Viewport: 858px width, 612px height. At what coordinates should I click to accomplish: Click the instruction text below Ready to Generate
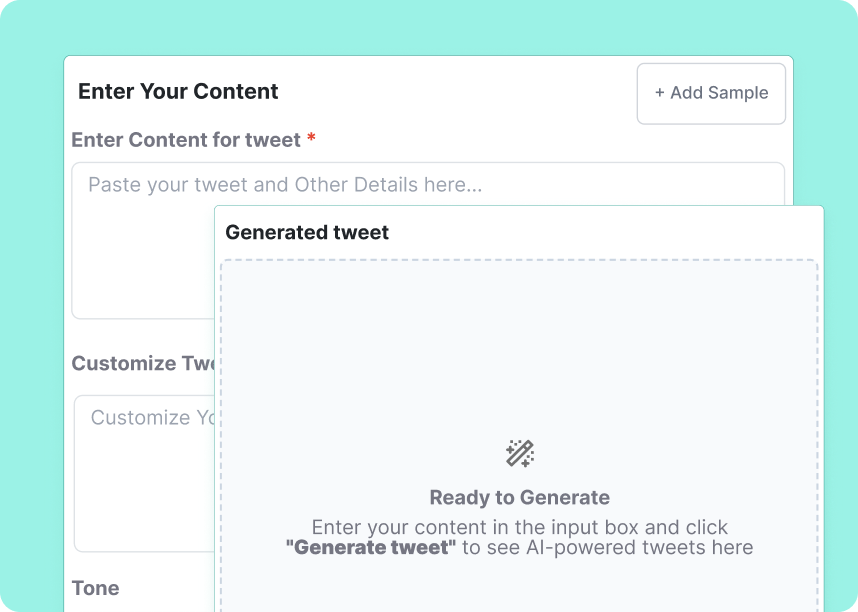(519, 537)
